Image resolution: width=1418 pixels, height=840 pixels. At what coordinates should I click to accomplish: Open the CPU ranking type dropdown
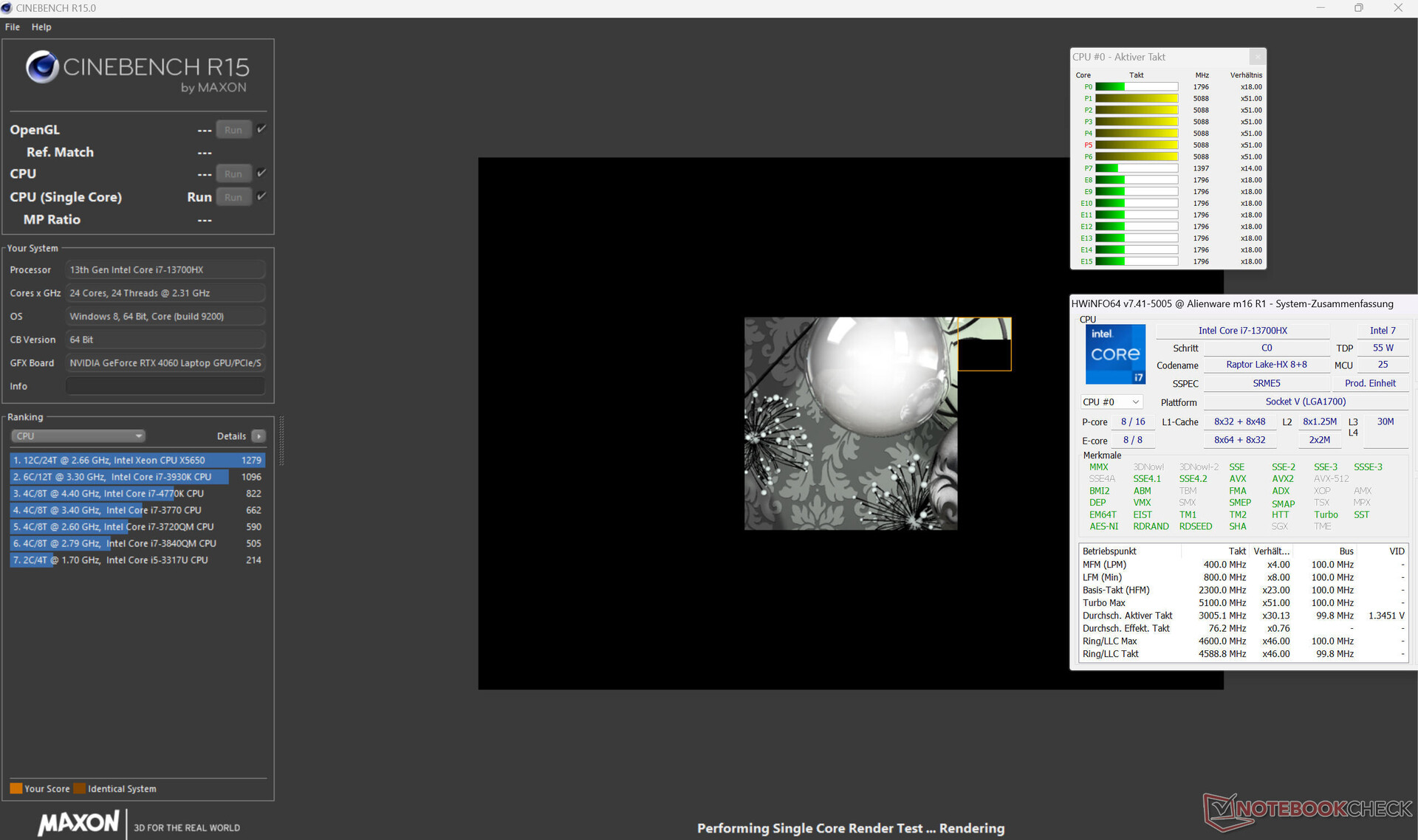pyautogui.click(x=78, y=436)
